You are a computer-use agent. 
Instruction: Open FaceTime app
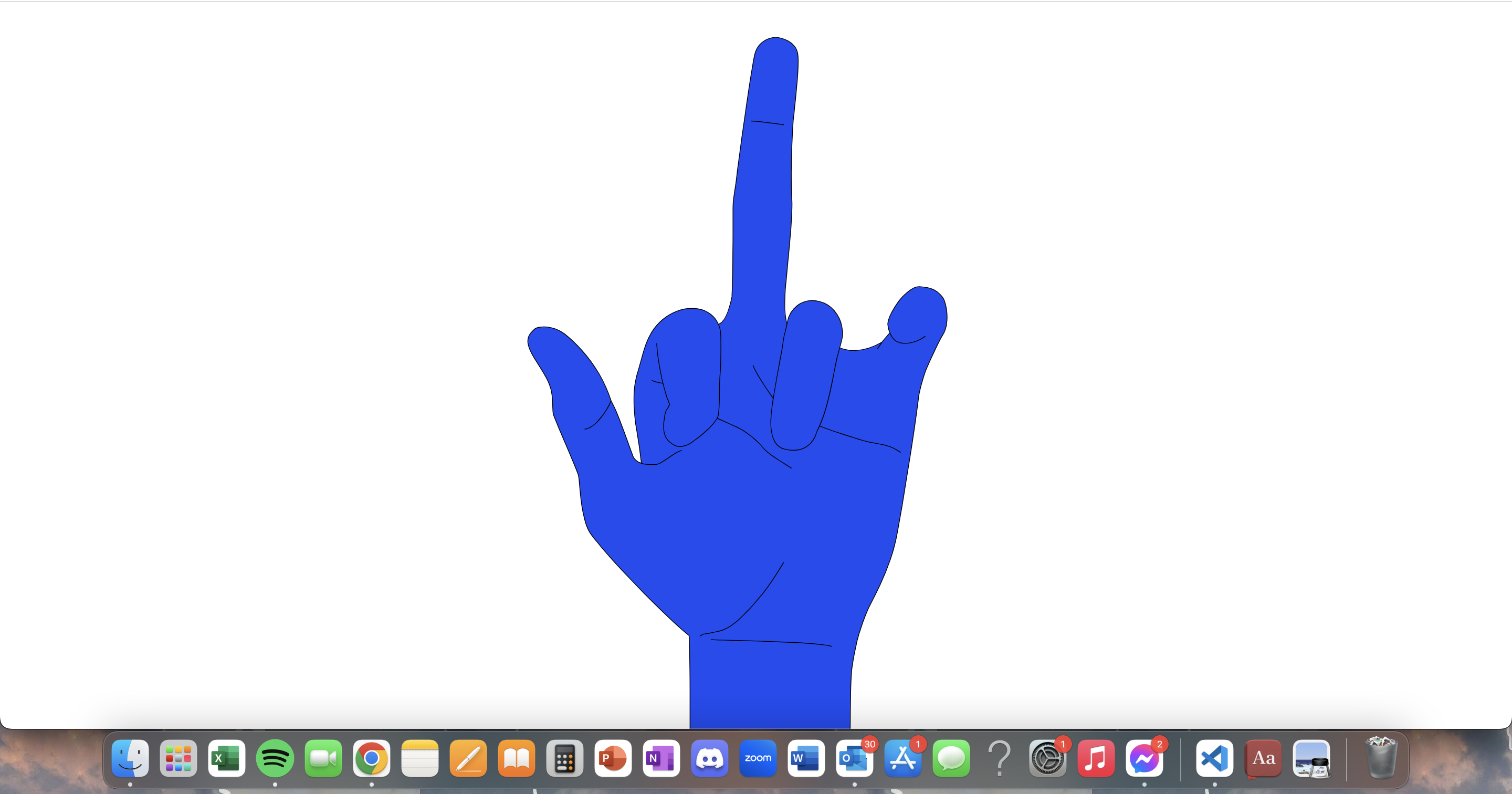pos(323,758)
